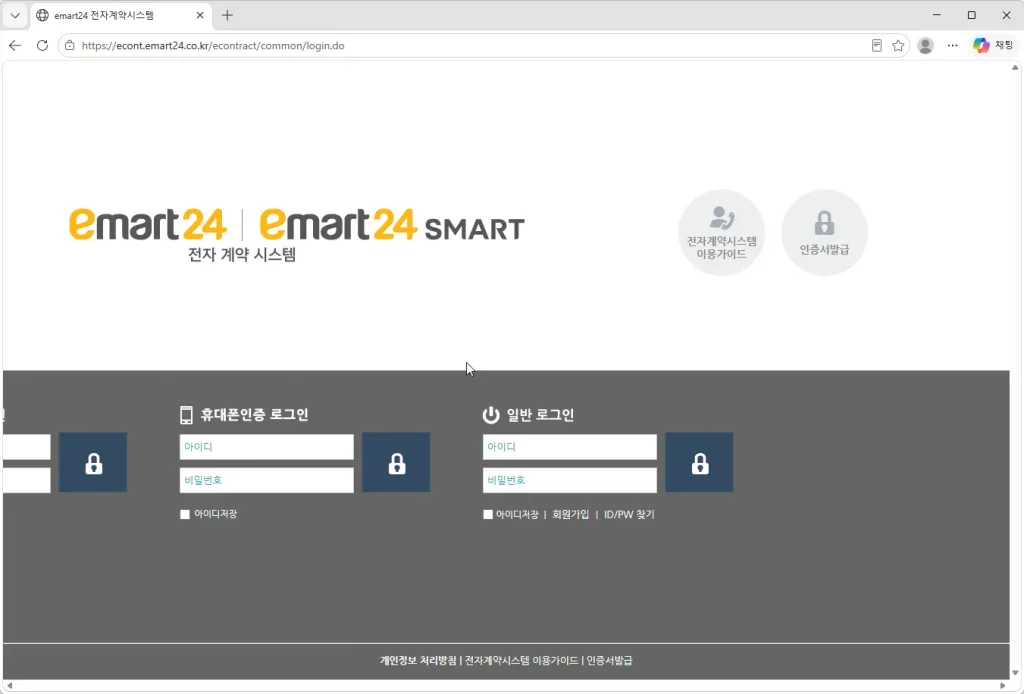Click the emart24 SMART logo
The height and width of the screenshot is (694, 1024).
[392, 225]
